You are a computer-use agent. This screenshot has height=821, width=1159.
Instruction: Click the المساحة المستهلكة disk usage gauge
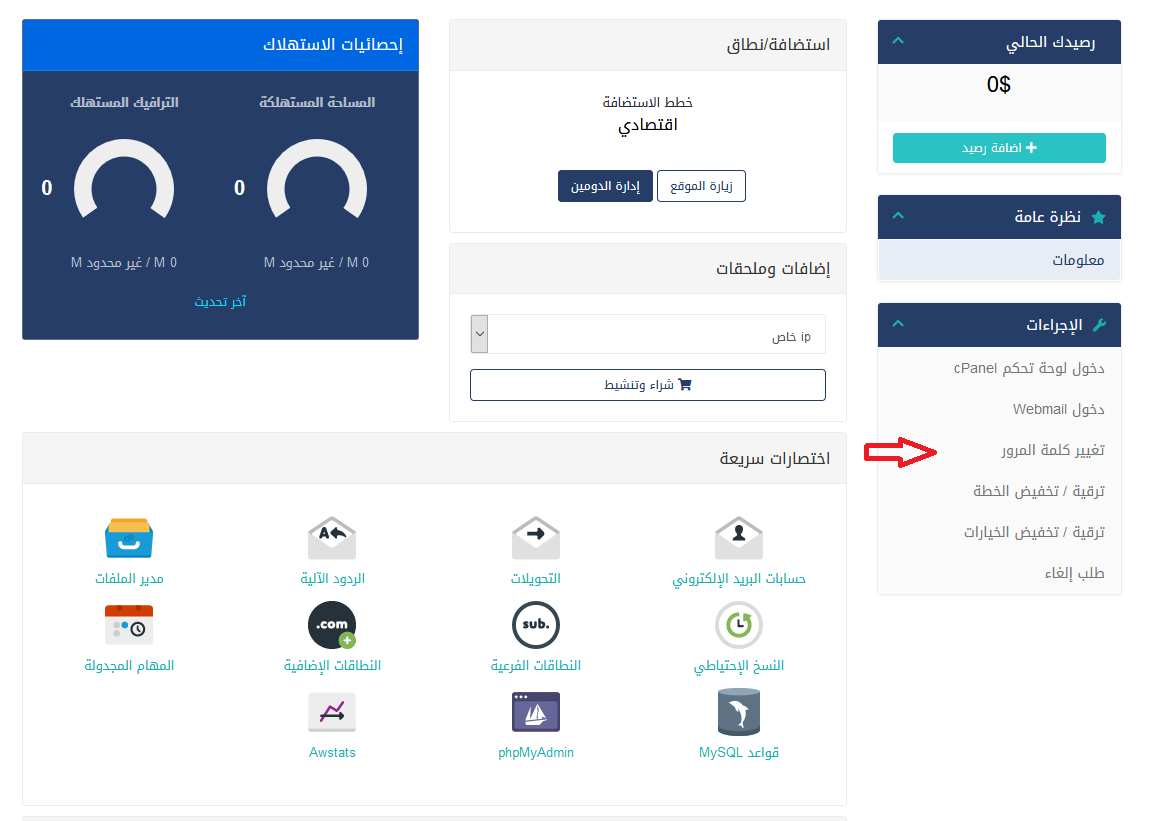click(317, 180)
